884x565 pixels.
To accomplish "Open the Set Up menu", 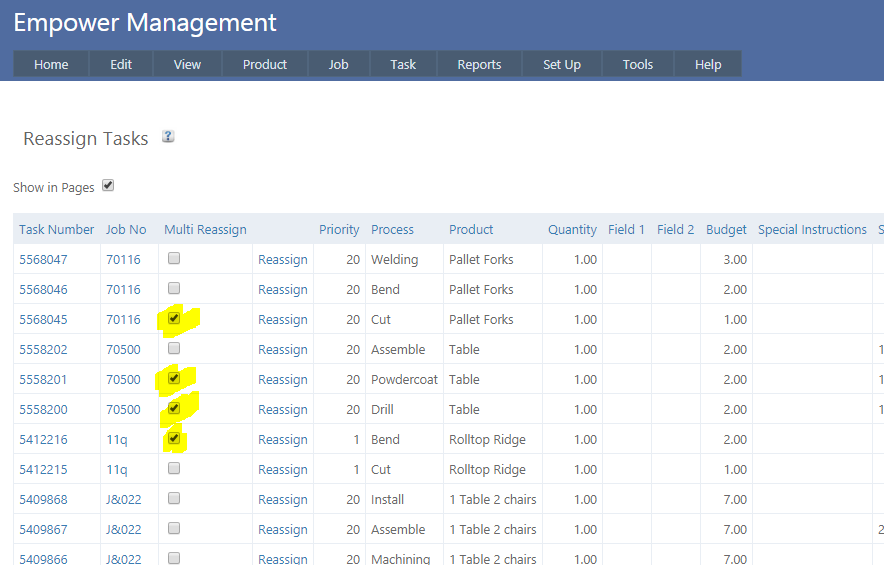I will point(561,64).
